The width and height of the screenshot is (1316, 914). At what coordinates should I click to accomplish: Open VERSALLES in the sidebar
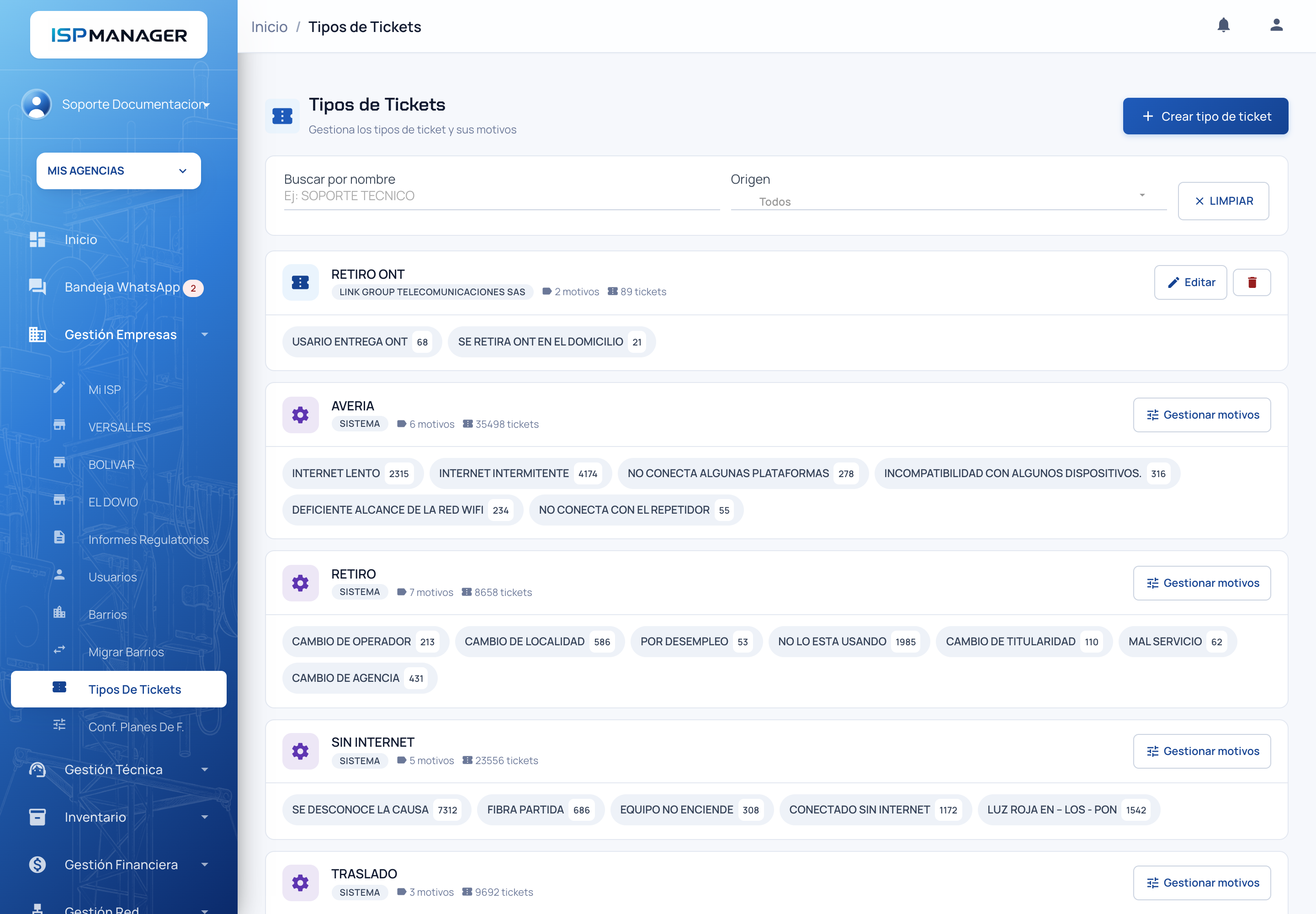tap(119, 427)
